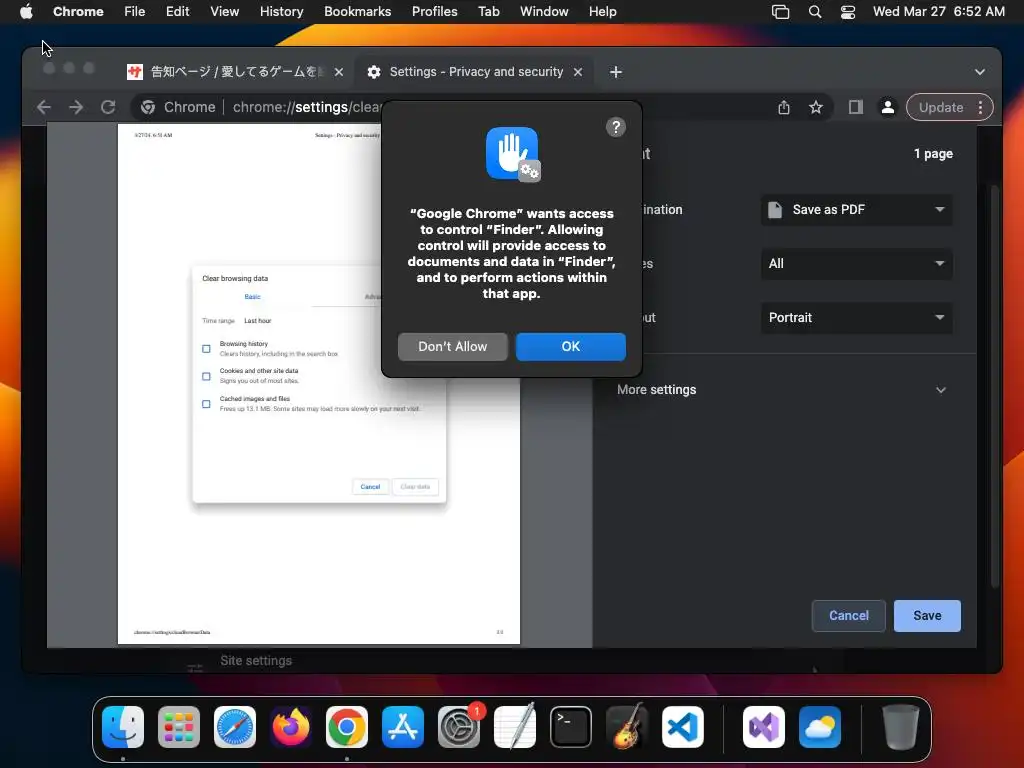This screenshot has height=768, width=1024.
Task: Expand the tab search chevron
Action: 980,72
